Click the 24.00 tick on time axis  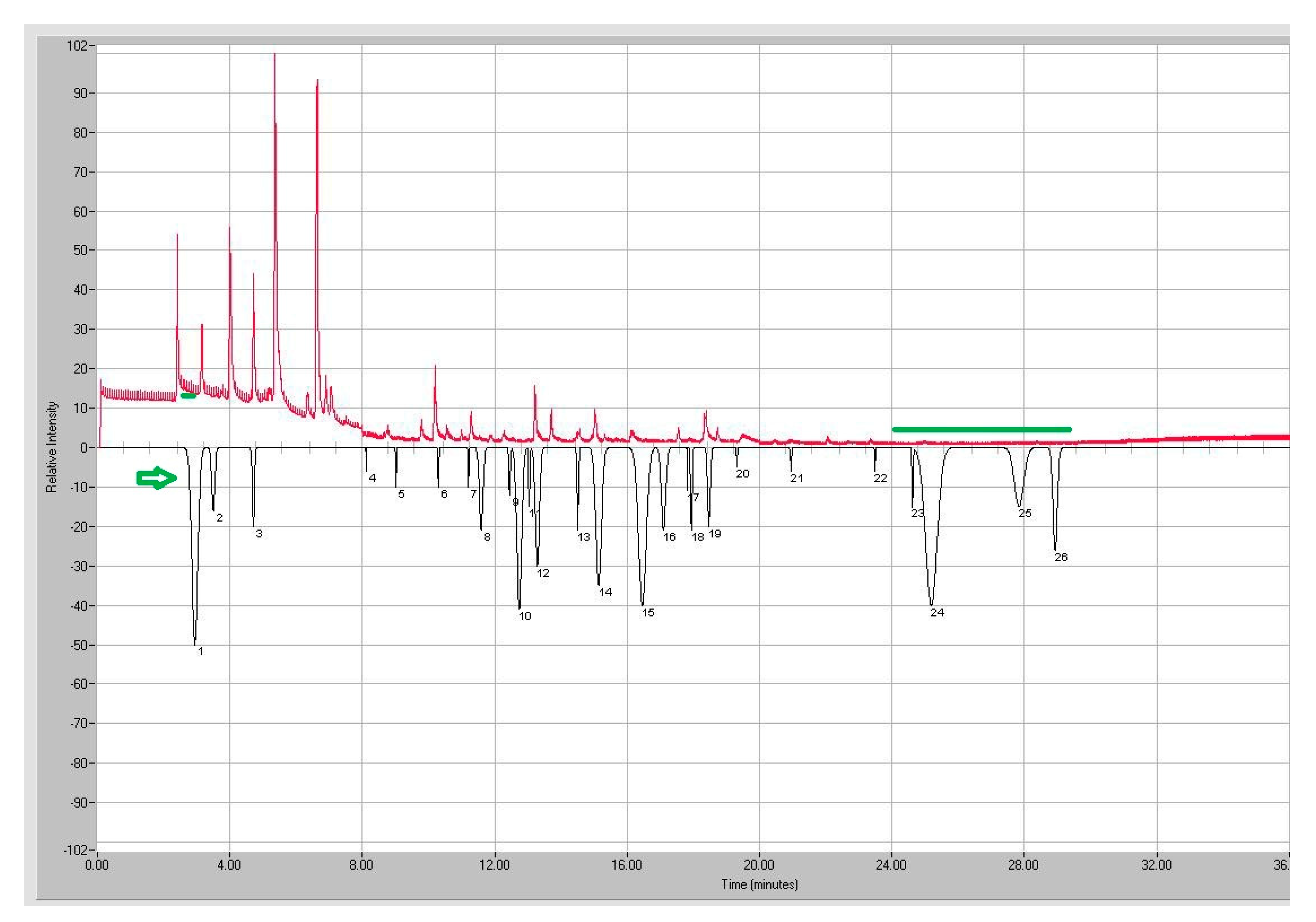pos(891,865)
